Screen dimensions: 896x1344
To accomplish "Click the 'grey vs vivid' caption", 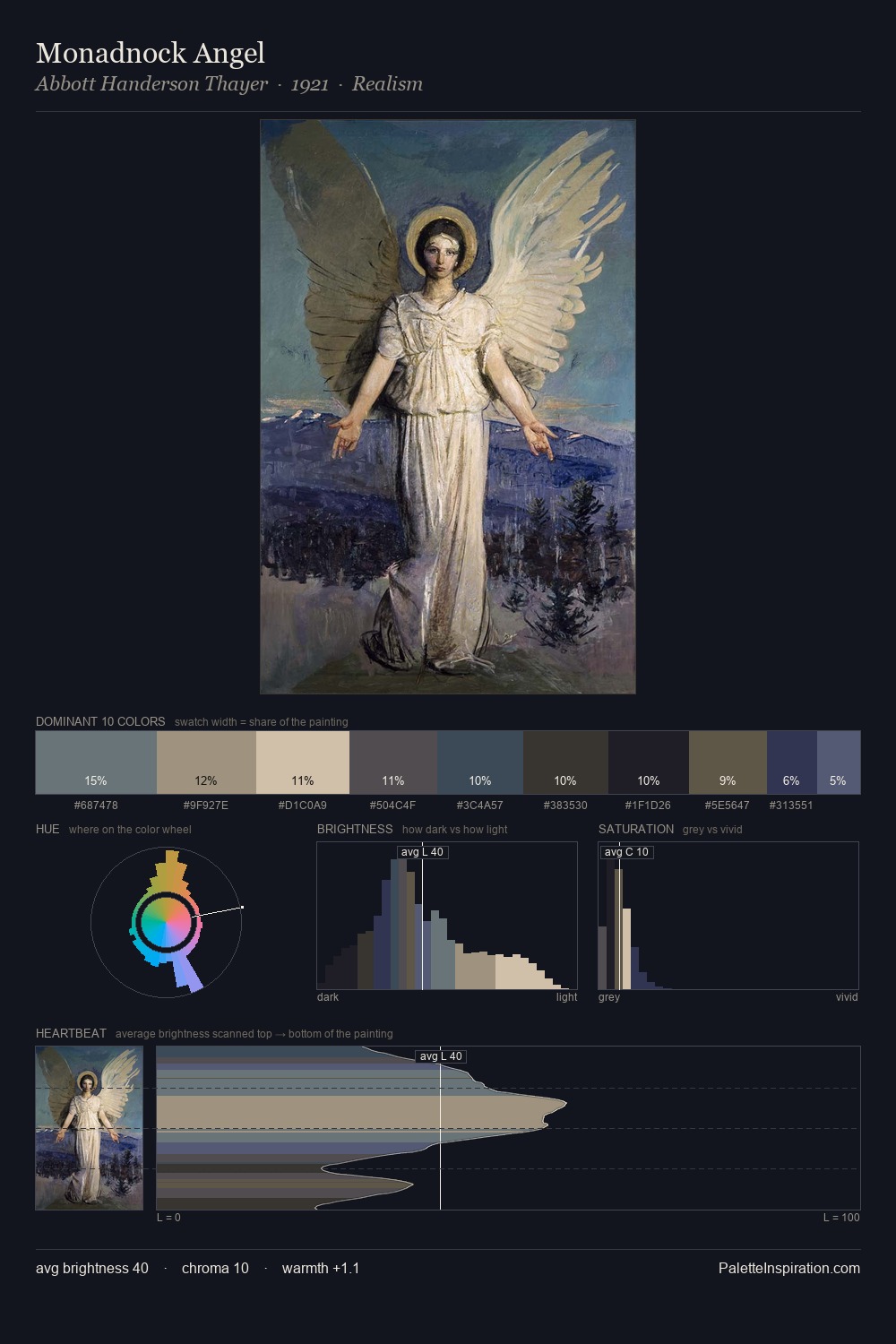I will [x=712, y=830].
